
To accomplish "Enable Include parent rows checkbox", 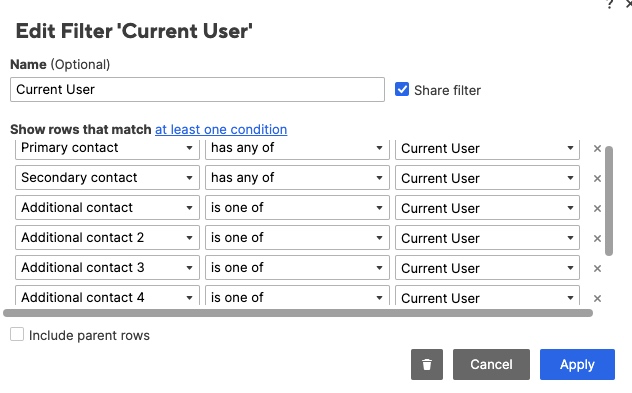I will [x=17, y=335].
